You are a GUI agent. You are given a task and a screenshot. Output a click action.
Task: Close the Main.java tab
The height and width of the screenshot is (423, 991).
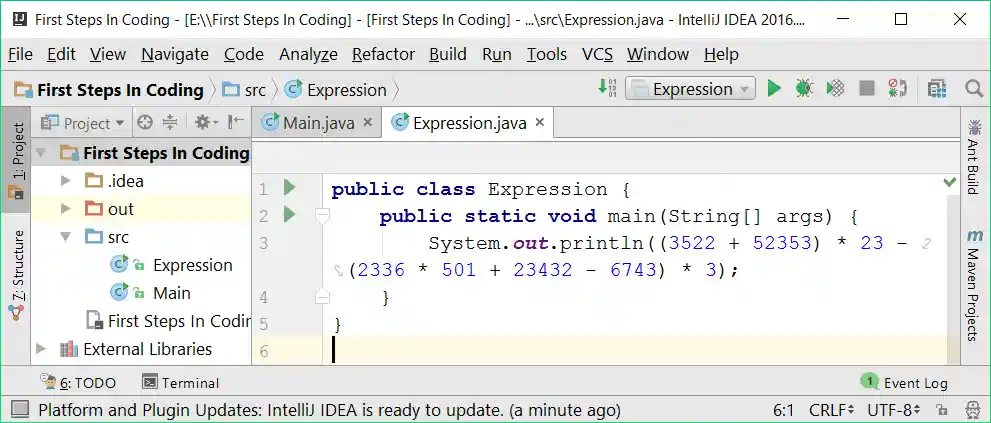point(368,123)
